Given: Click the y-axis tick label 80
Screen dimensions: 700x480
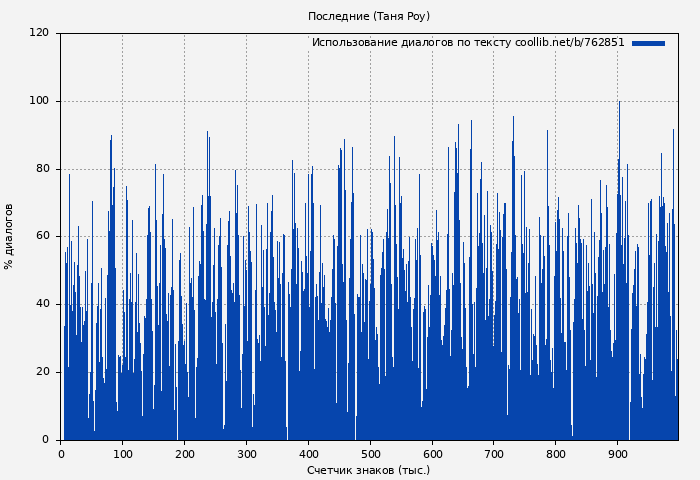Looking at the screenshot, I should click(x=42, y=169).
